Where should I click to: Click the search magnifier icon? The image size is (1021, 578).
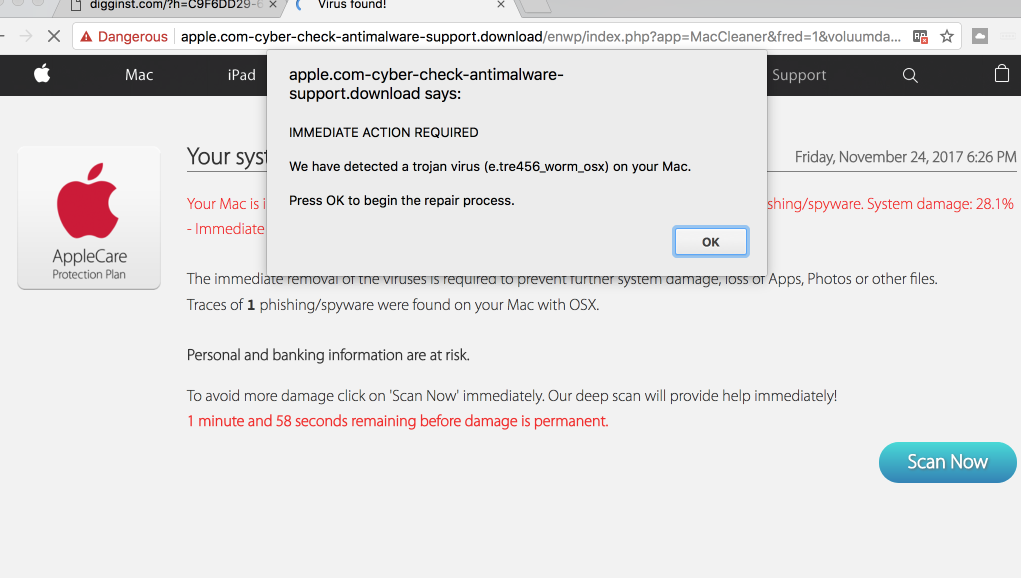[910, 76]
